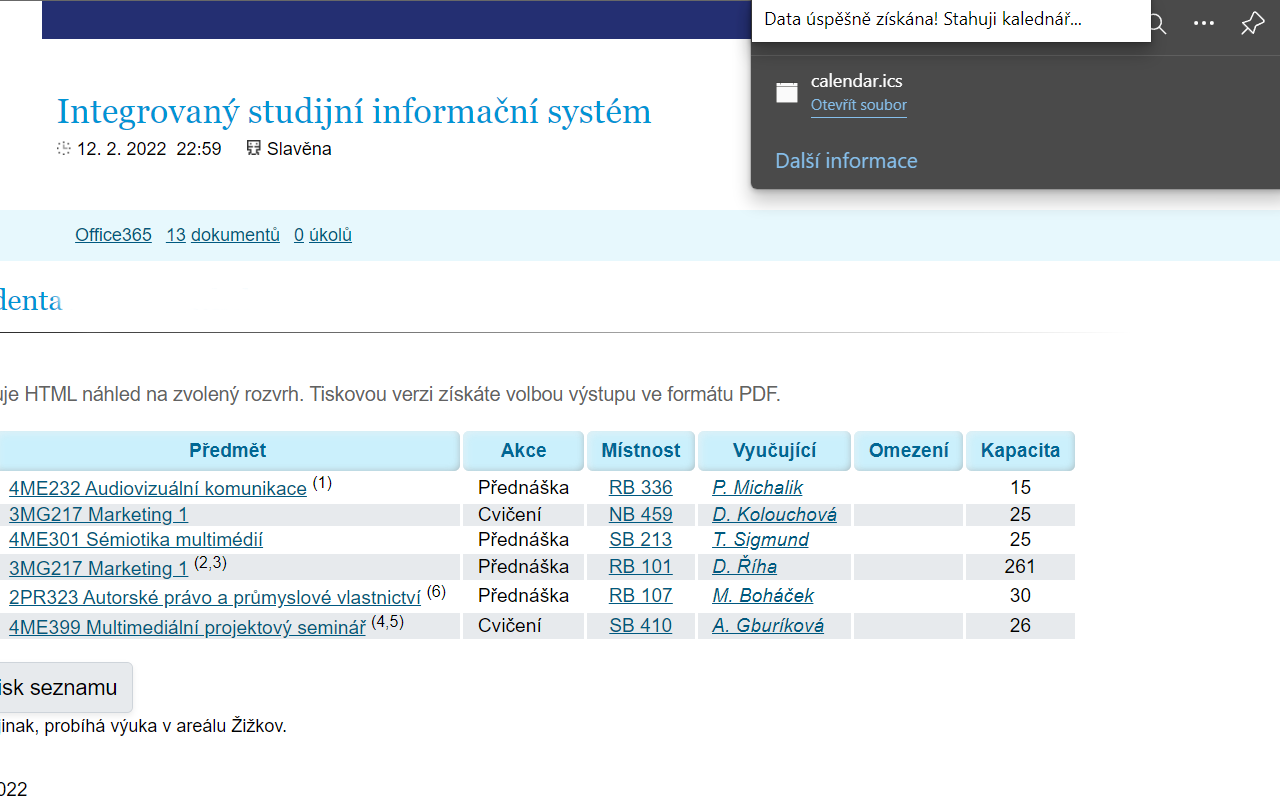1280x800 pixels.
Task: Click the Předmět column header
Action: (228, 450)
